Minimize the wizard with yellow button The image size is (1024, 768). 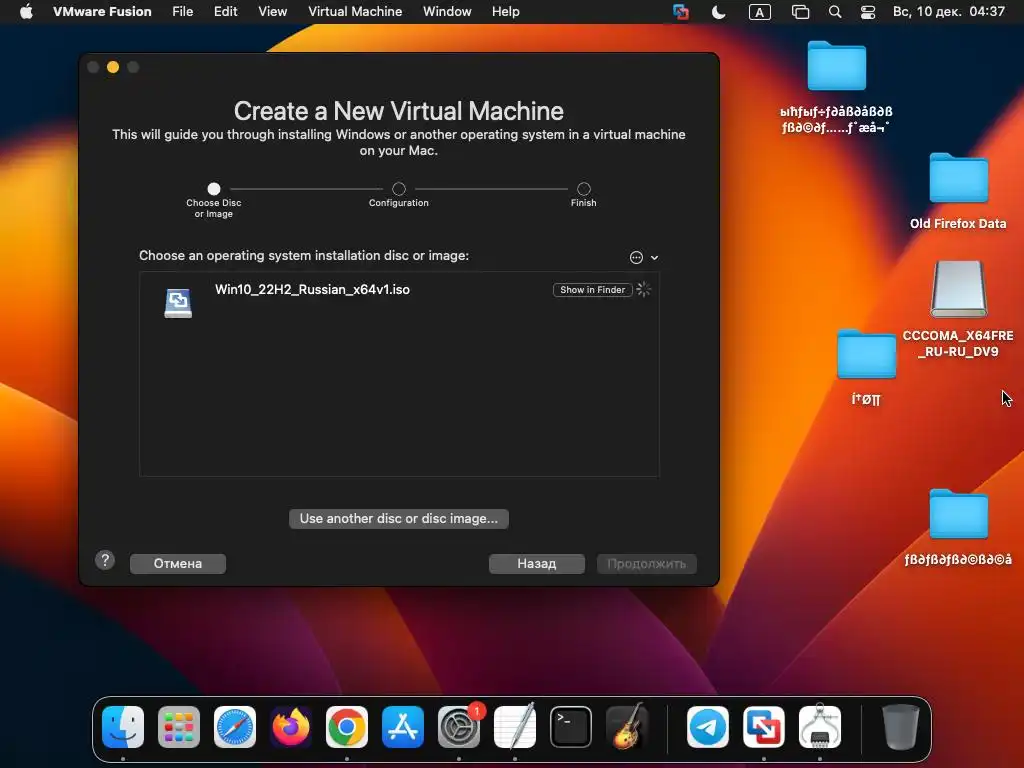click(113, 67)
